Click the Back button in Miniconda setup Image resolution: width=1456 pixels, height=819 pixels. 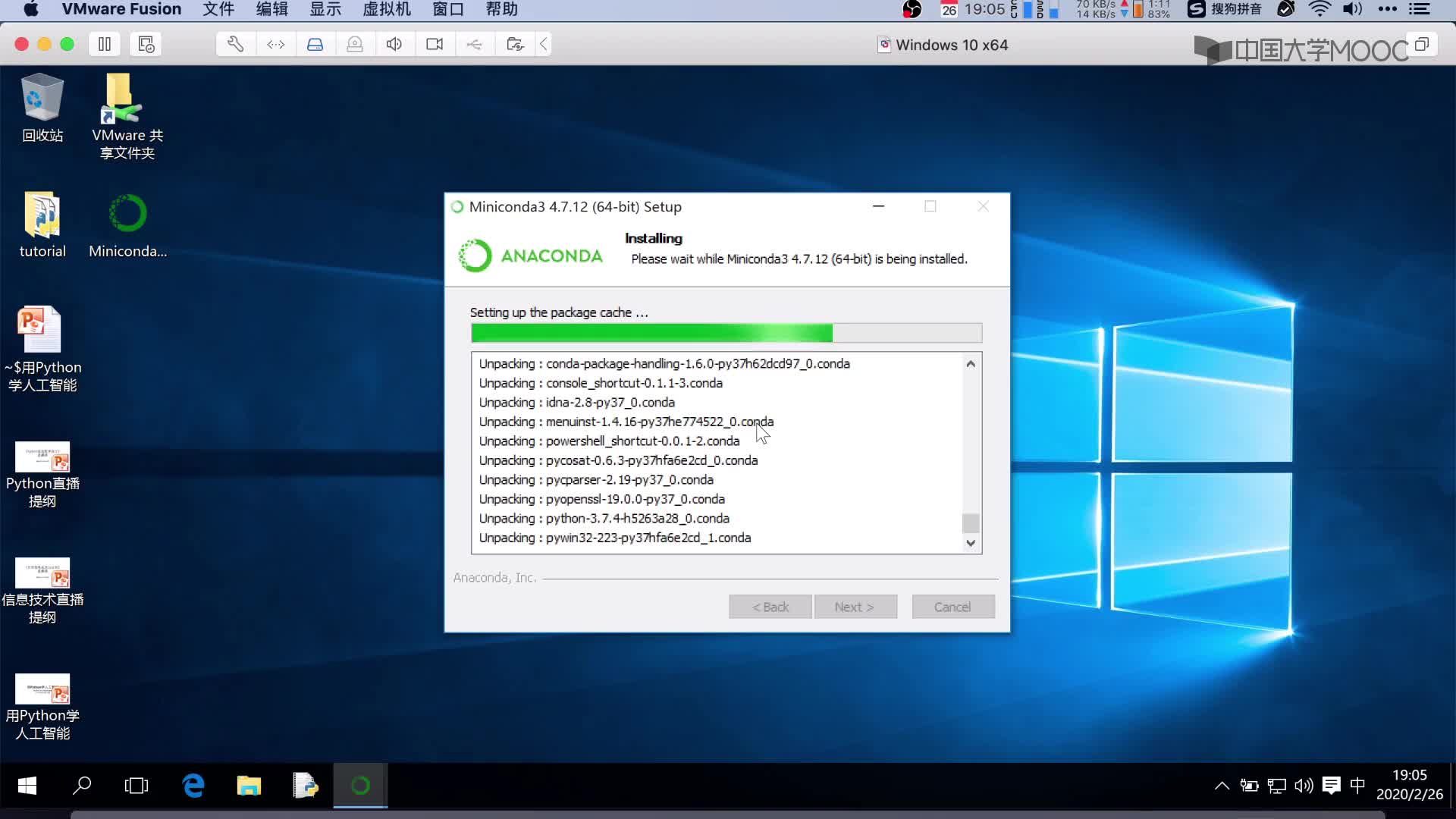770,607
